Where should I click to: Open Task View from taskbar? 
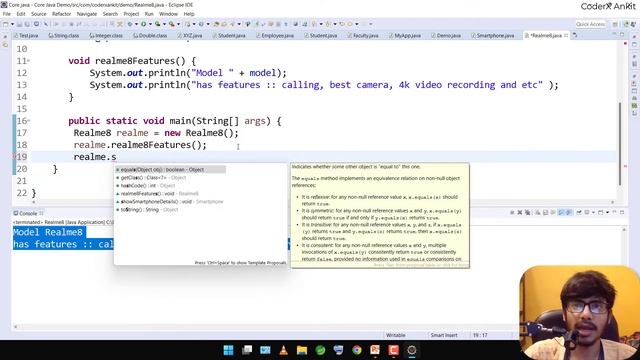(247, 350)
